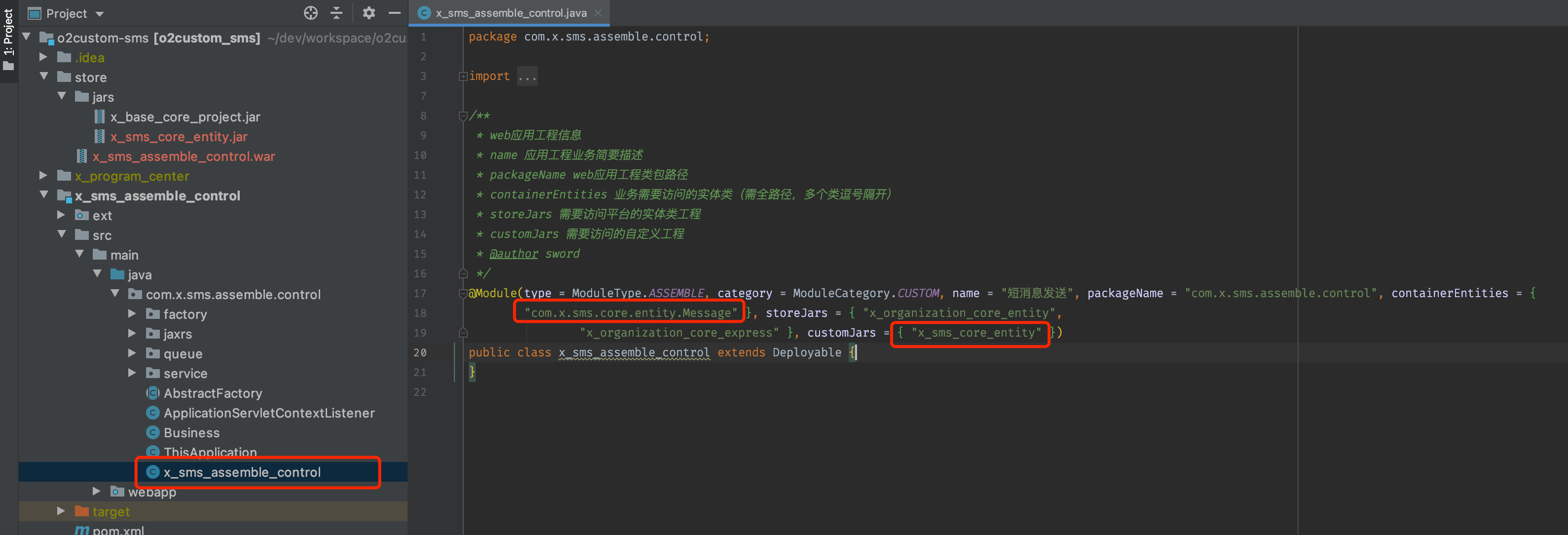1568x535 pixels.
Task: Click the Deployable class reference
Action: [x=807, y=352]
